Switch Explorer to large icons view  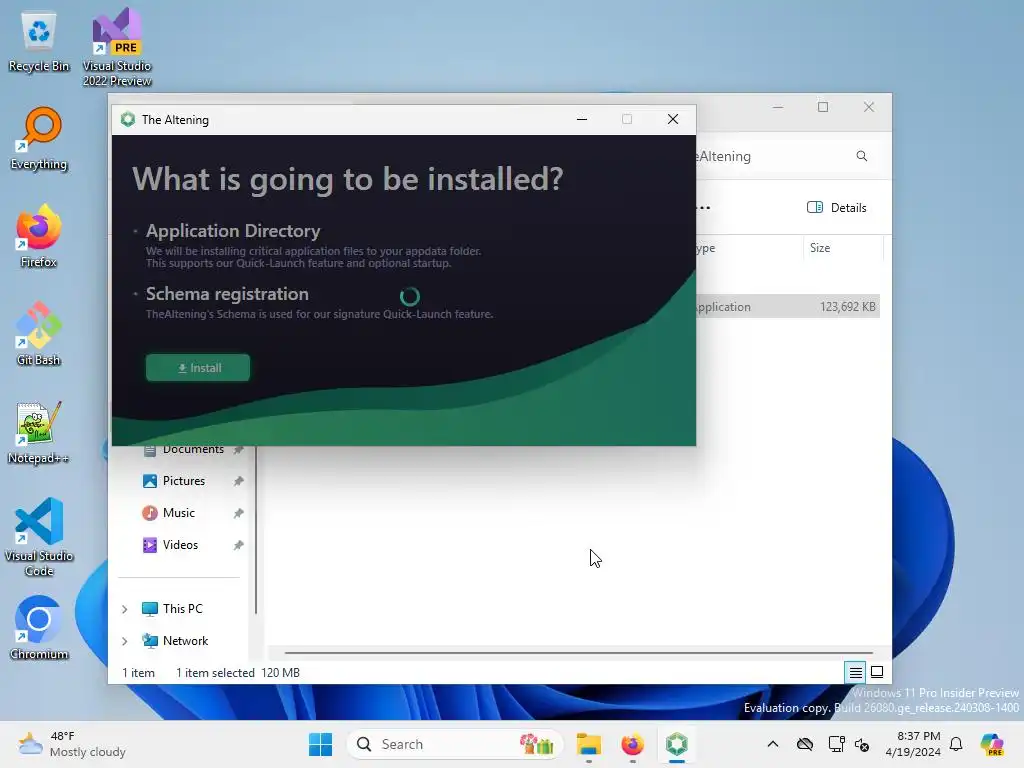pyautogui.click(x=877, y=672)
